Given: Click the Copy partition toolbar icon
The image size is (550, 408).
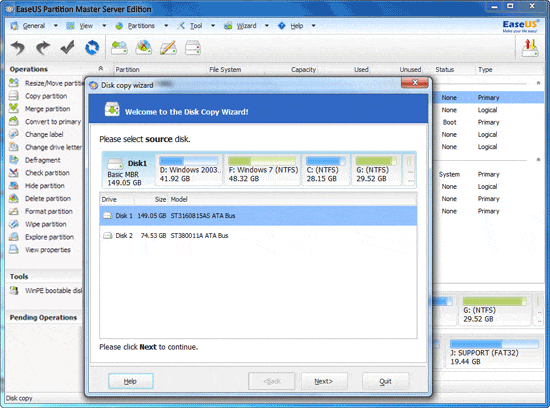Looking at the screenshot, I should 193,47.
